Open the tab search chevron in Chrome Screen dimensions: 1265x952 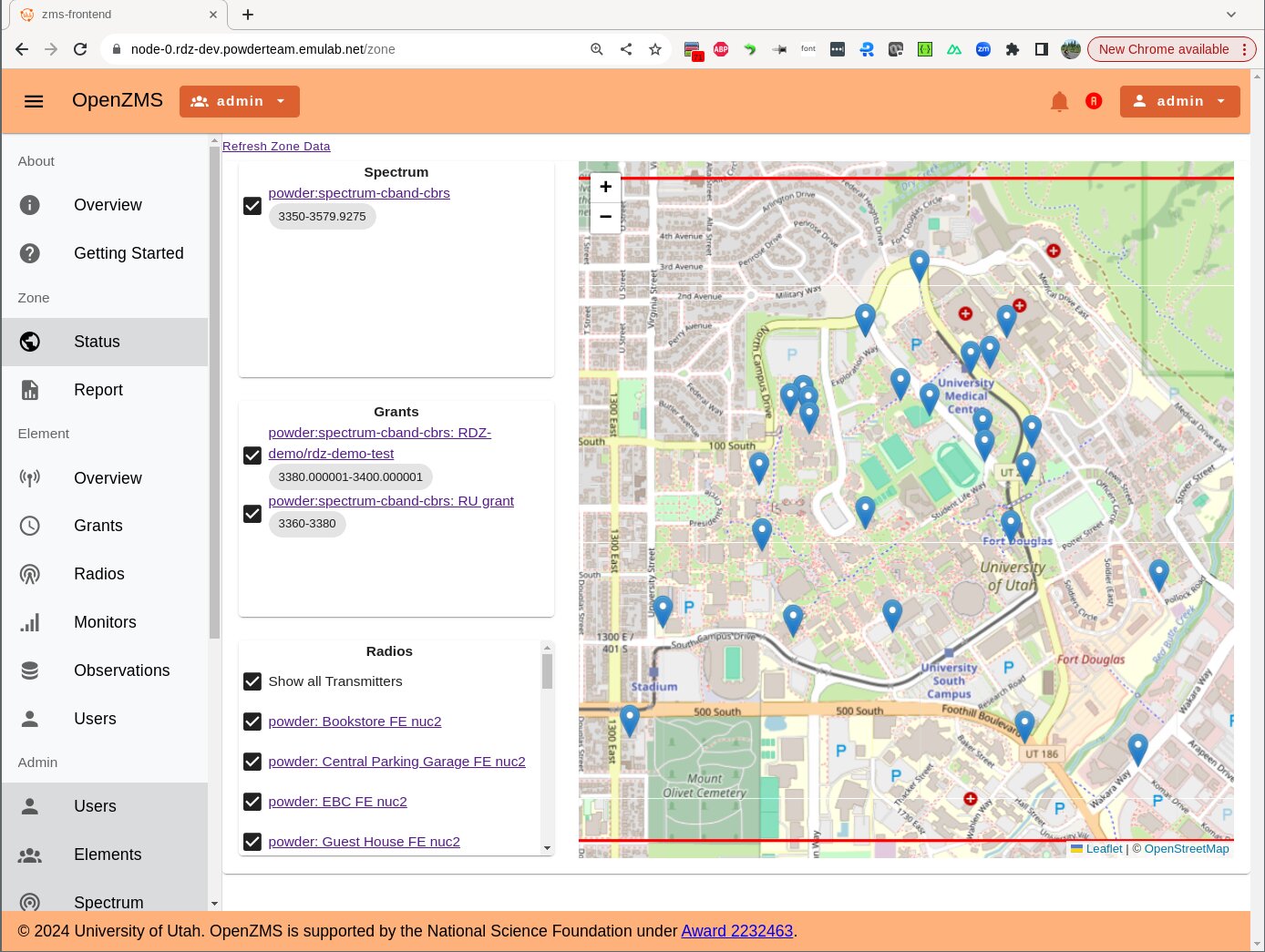point(1231,15)
